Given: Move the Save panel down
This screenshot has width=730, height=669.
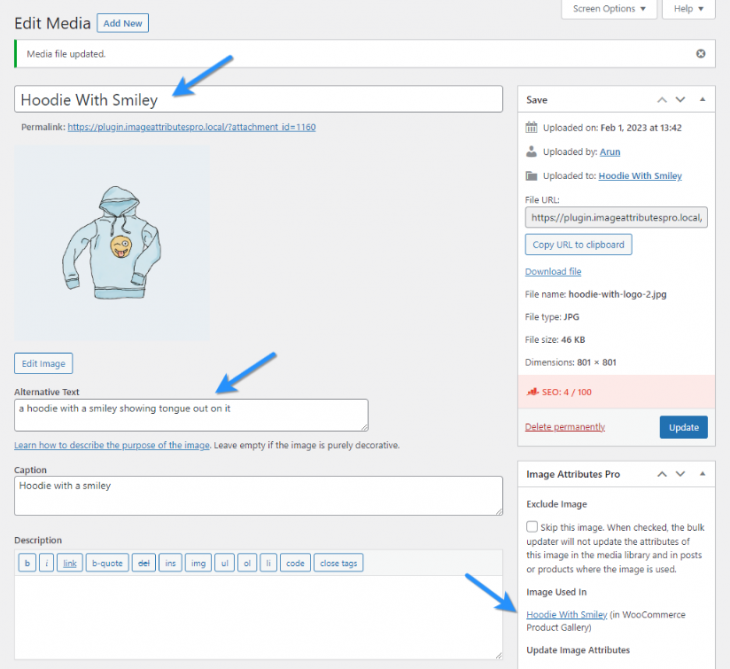Looking at the screenshot, I should 681,100.
